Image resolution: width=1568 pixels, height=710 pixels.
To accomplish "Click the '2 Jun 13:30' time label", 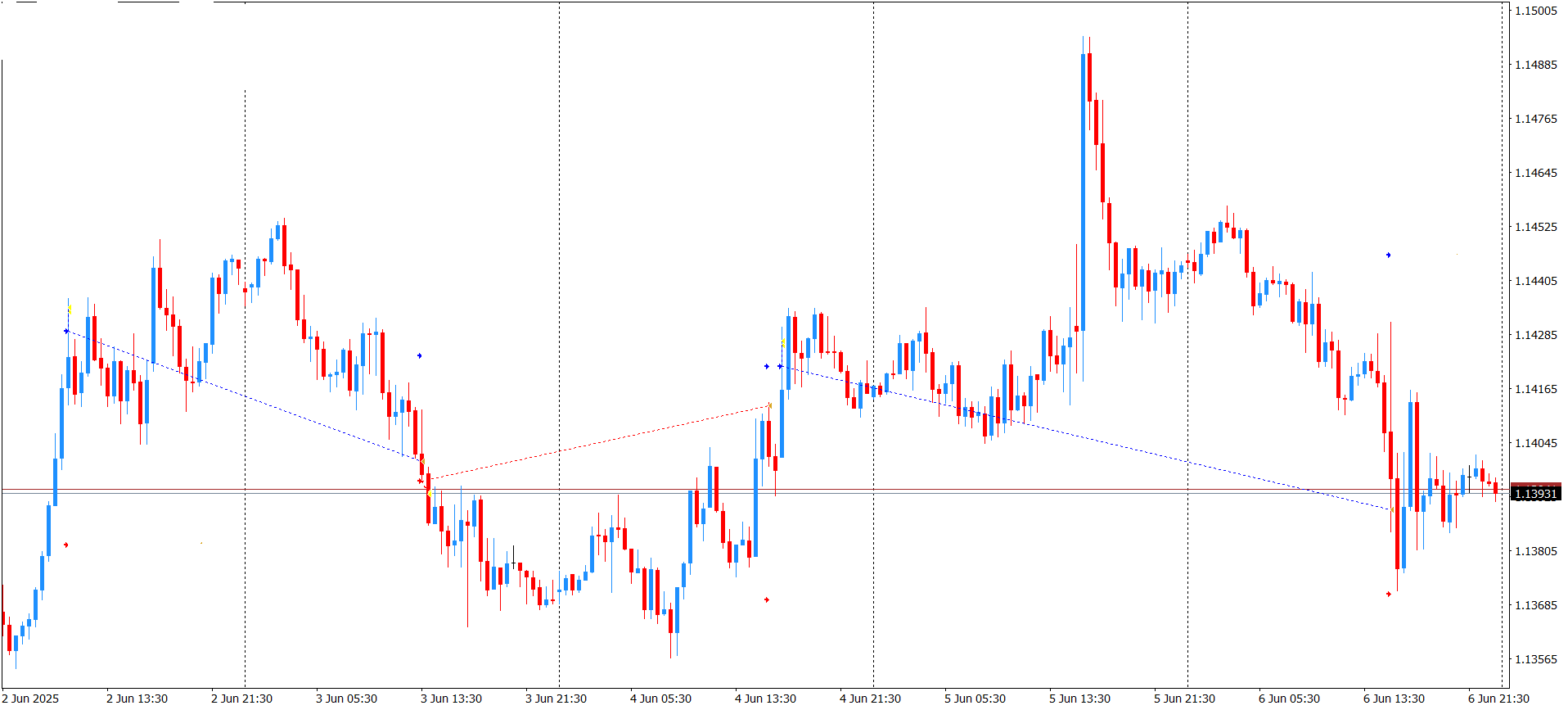I will click(x=137, y=699).
